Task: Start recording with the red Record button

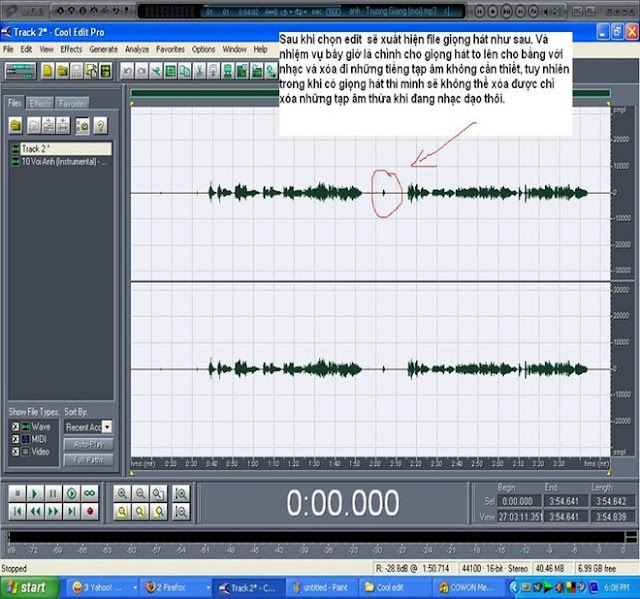Action: [x=89, y=511]
